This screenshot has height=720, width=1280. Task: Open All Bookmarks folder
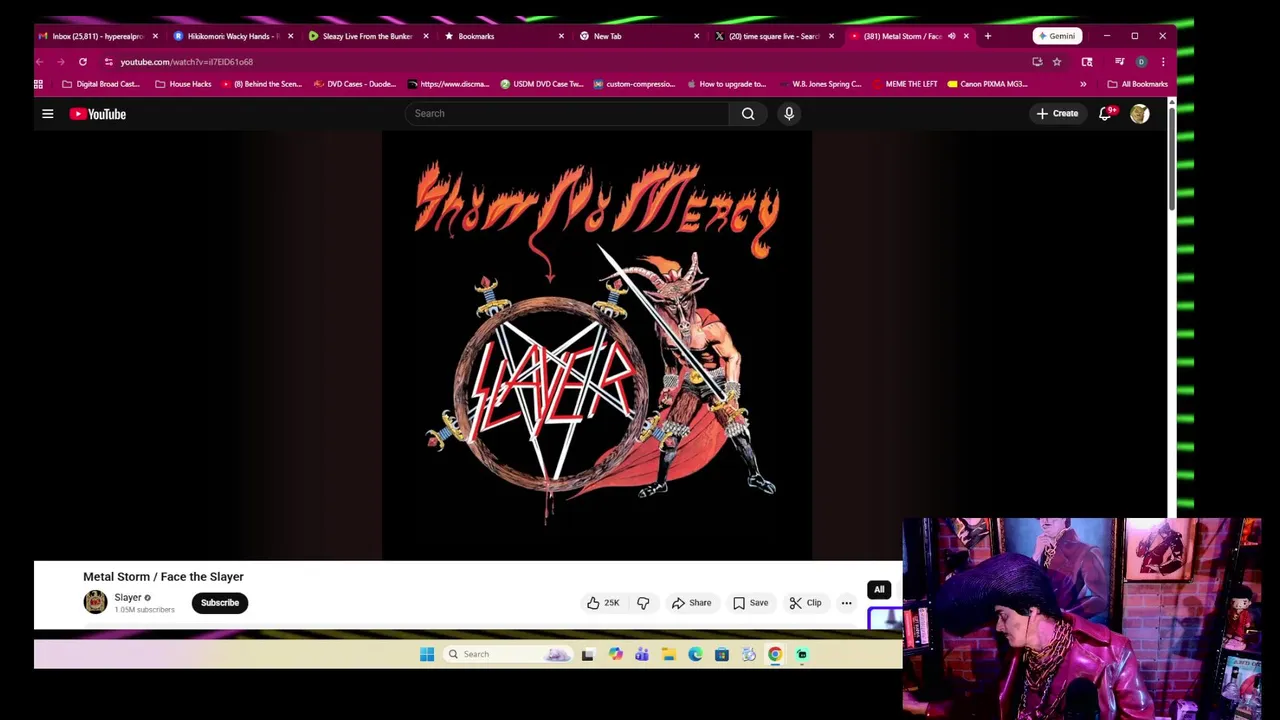click(x=1137, y=84)
